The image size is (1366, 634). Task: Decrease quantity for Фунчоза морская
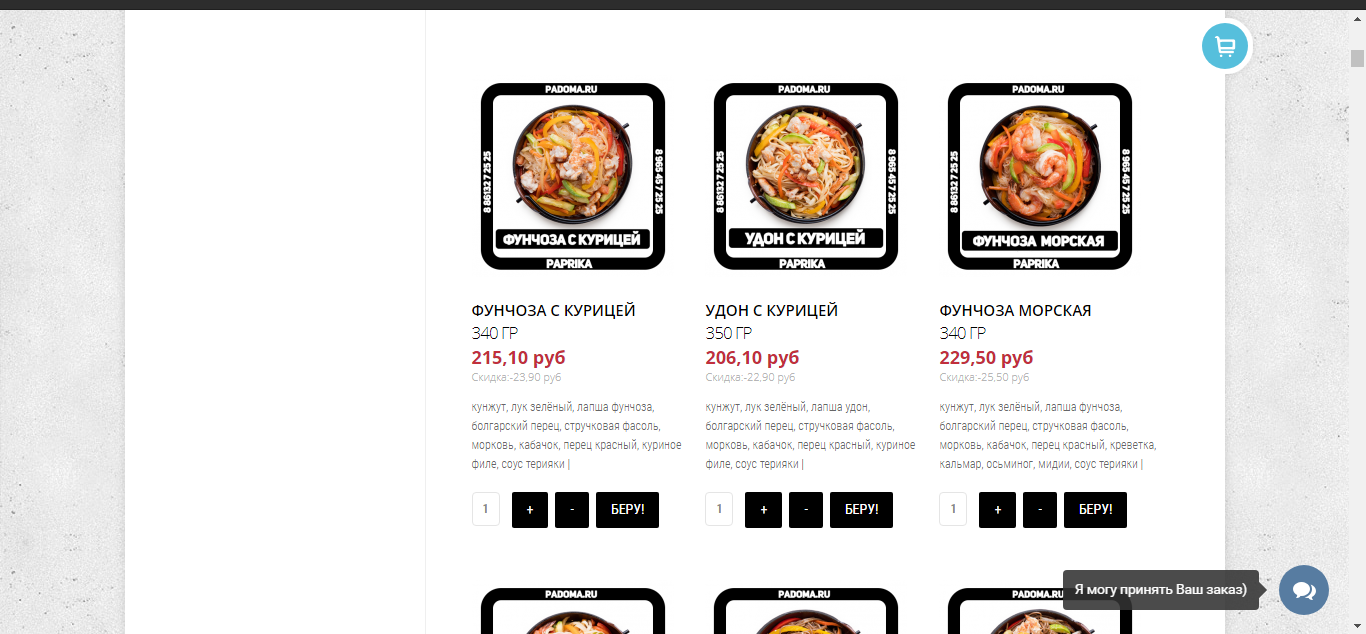pos(1040,510)
